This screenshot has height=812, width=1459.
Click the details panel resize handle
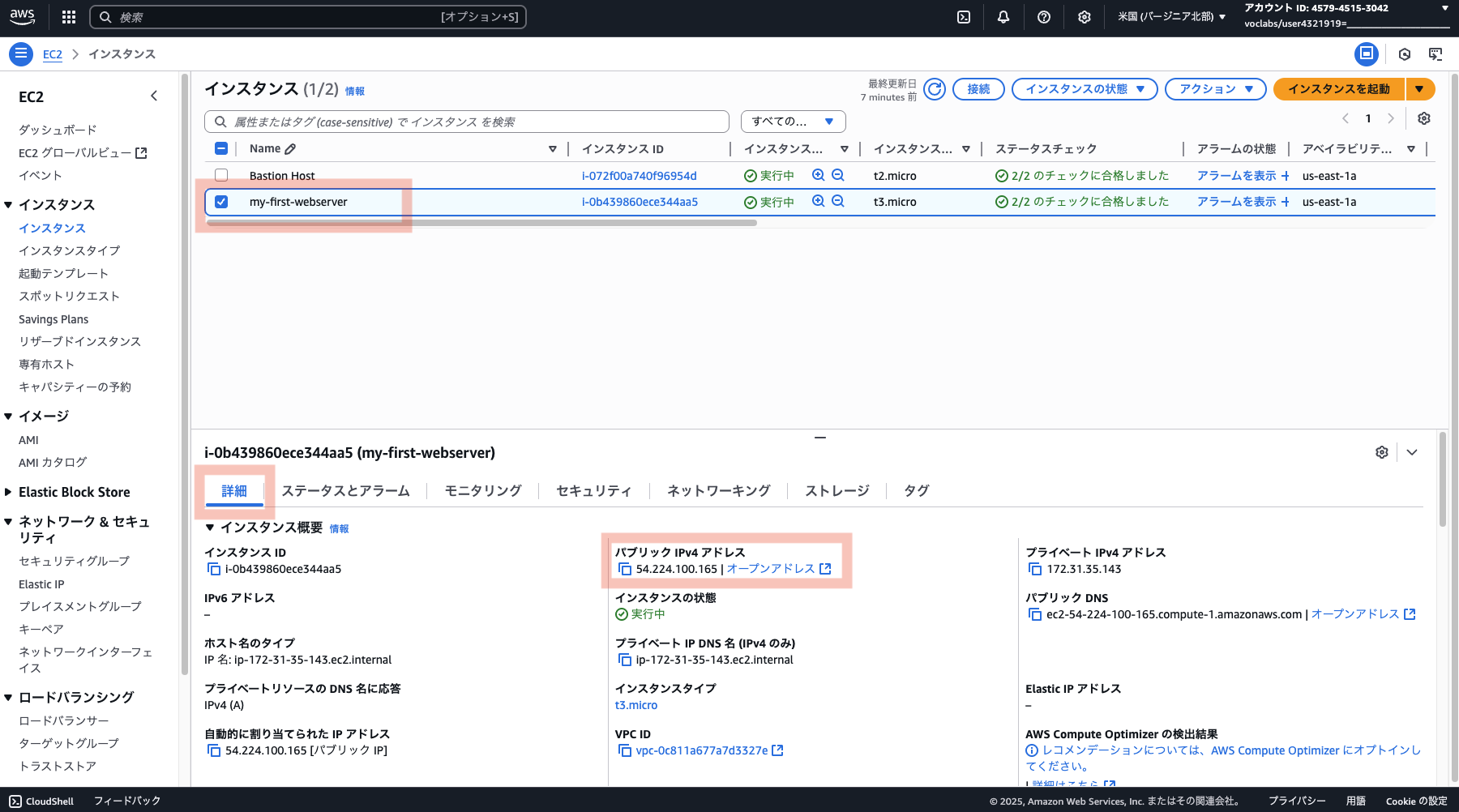coord(820,438)
